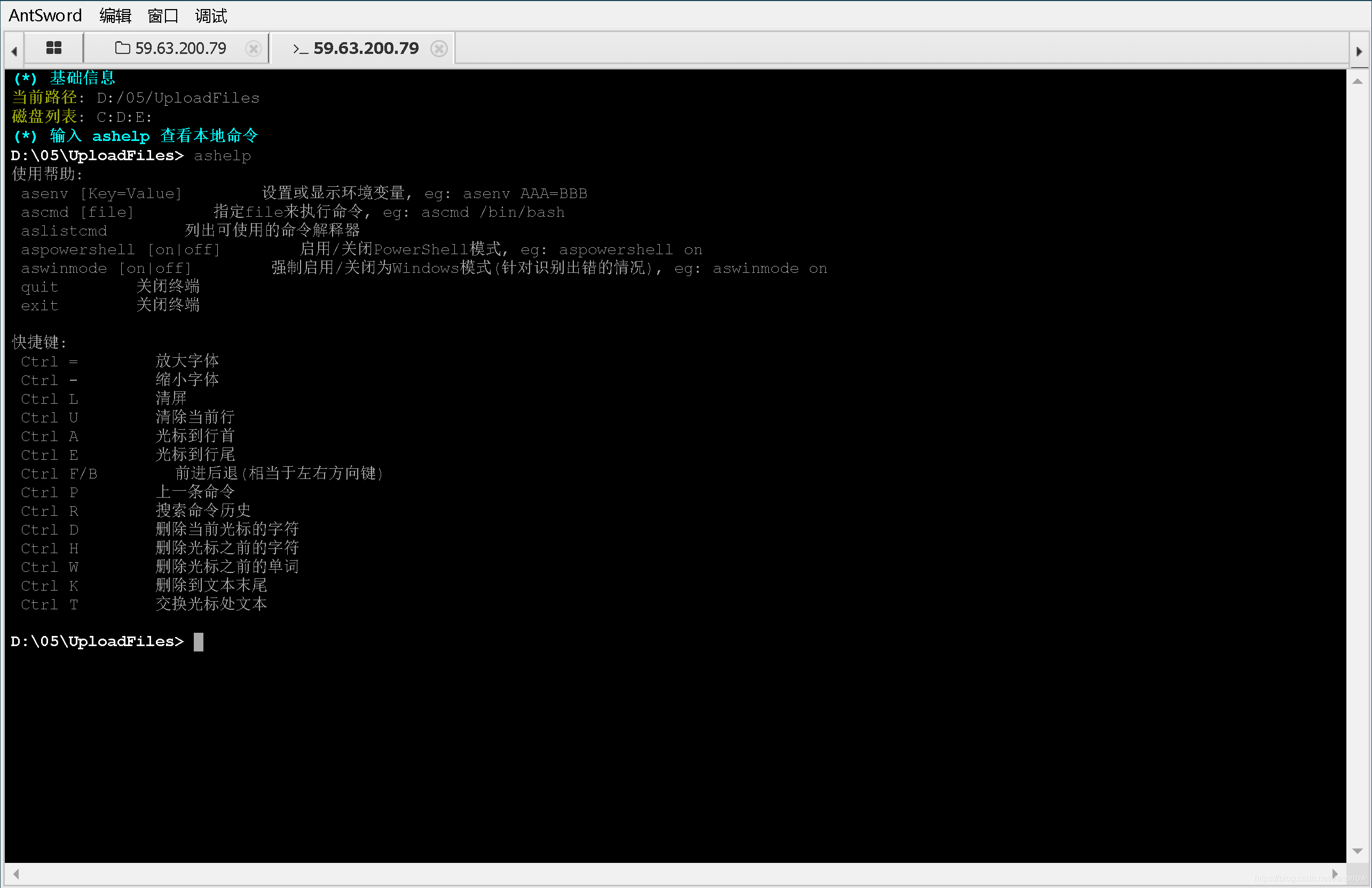The image size is (1372, 888).
Task: Click the horizontal scrollbar right arrow
Action: pyautogui.click(x=1335, y=874)
